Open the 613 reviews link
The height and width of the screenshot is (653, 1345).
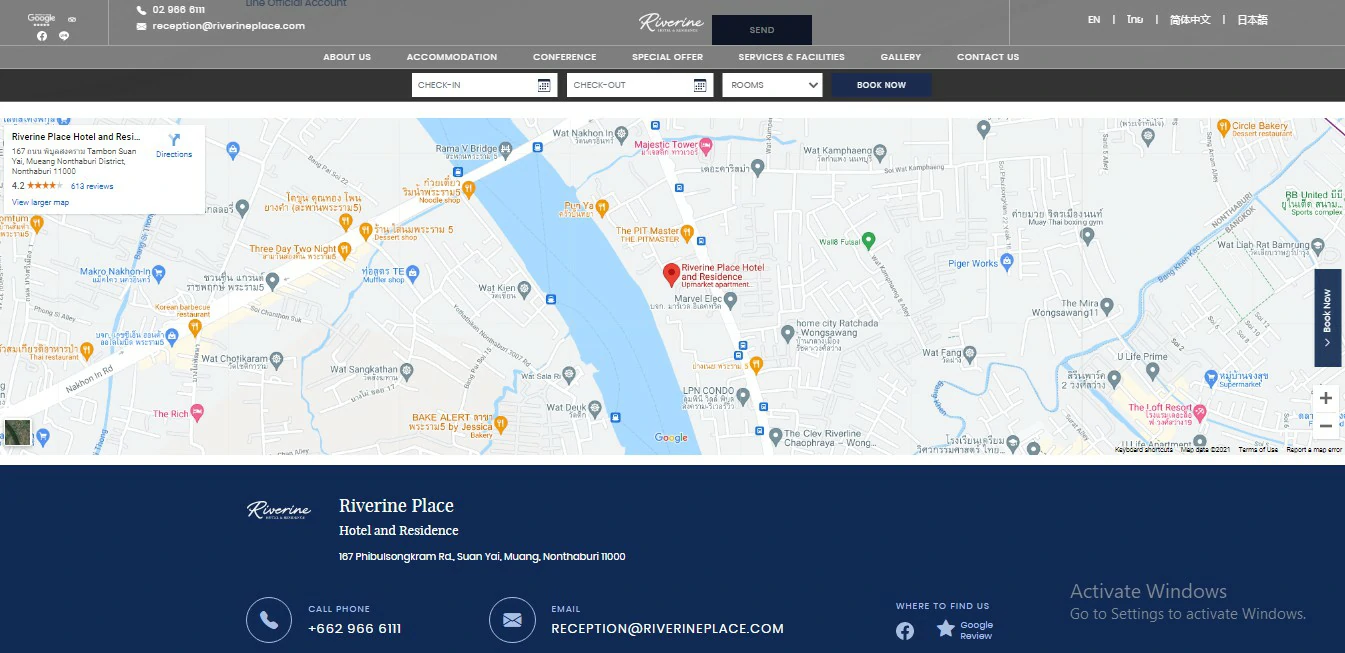(92, 187)
